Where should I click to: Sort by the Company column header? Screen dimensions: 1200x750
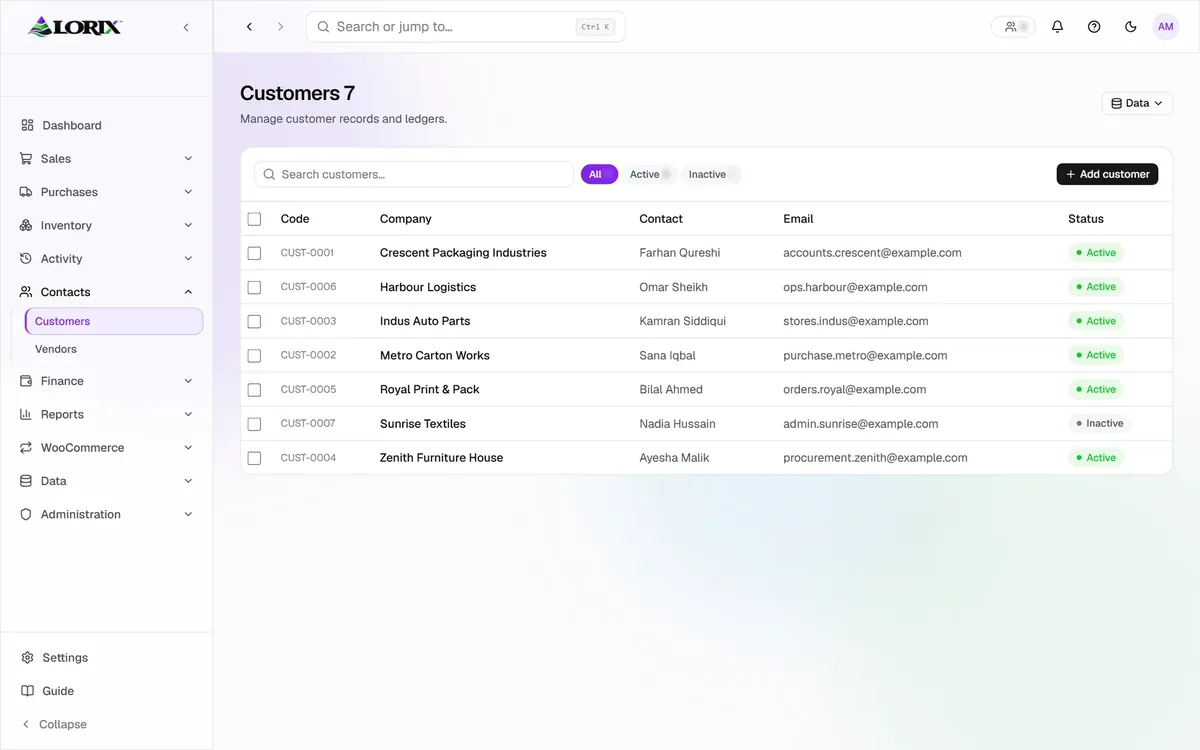406,219
